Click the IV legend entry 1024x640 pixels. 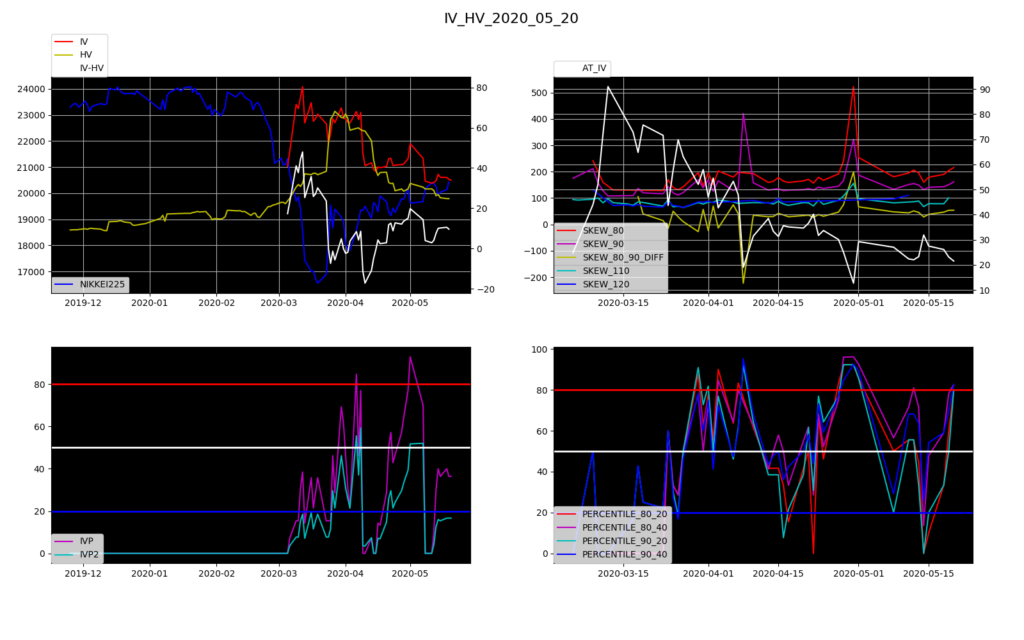coord(84,41)
